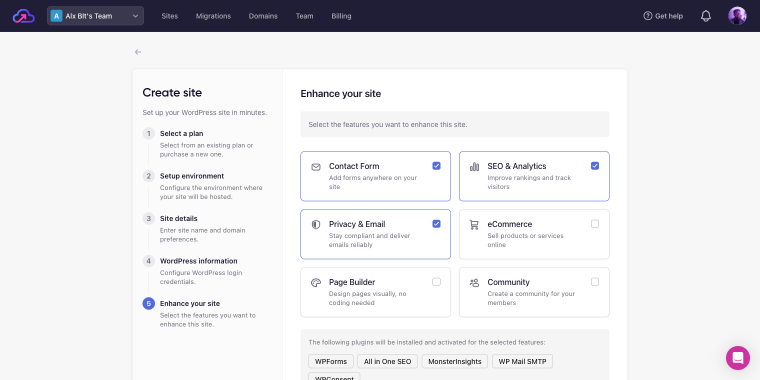Click the help question mark icon
760x380 pixels.
648,16
